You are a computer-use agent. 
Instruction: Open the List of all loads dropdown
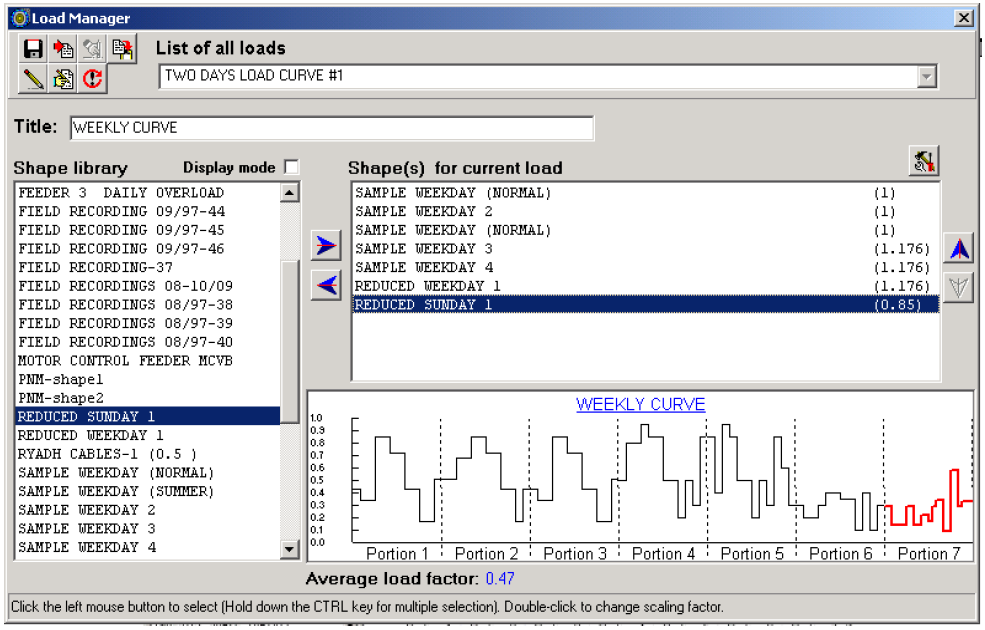pos(926,77)
